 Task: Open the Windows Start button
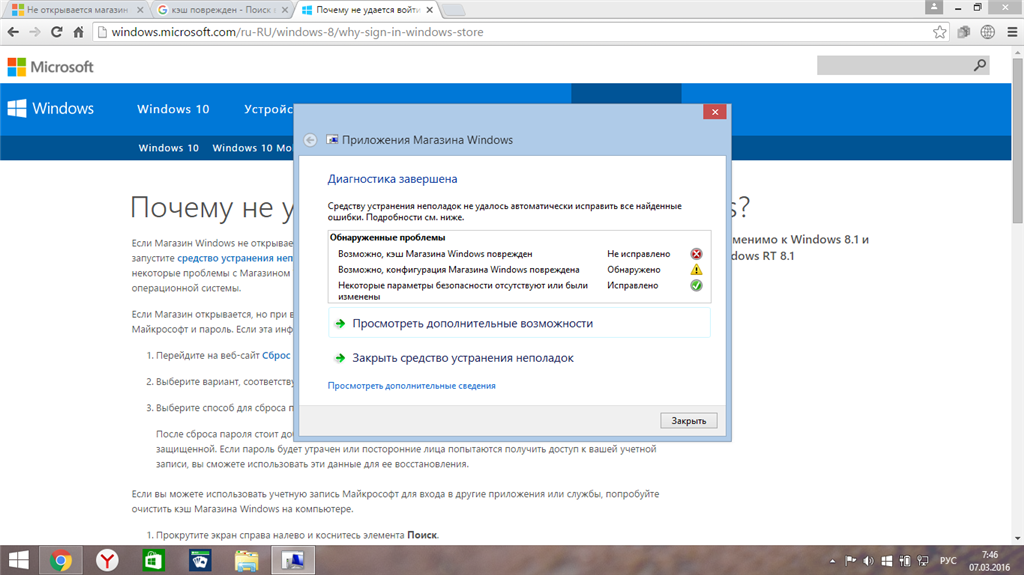(x=18, y=560)
